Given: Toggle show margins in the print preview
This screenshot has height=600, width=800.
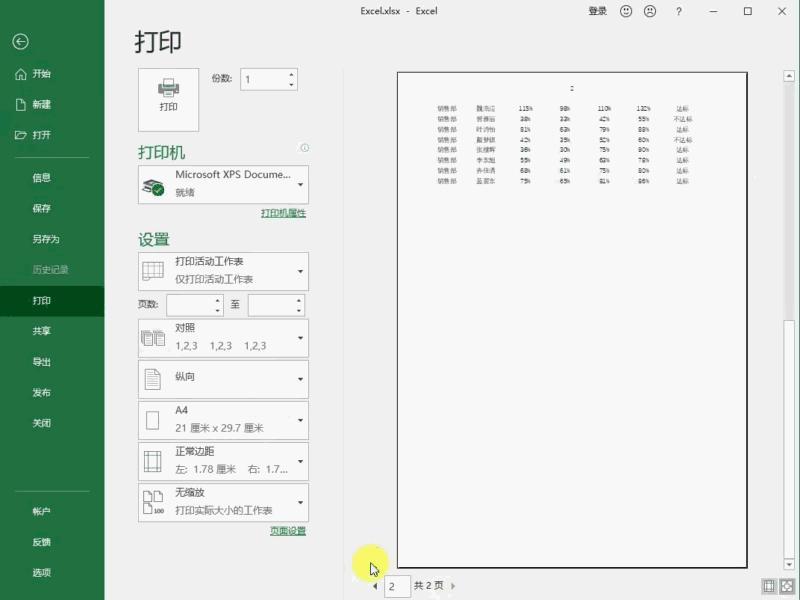Looking at the screenshot, I should 769,586.
